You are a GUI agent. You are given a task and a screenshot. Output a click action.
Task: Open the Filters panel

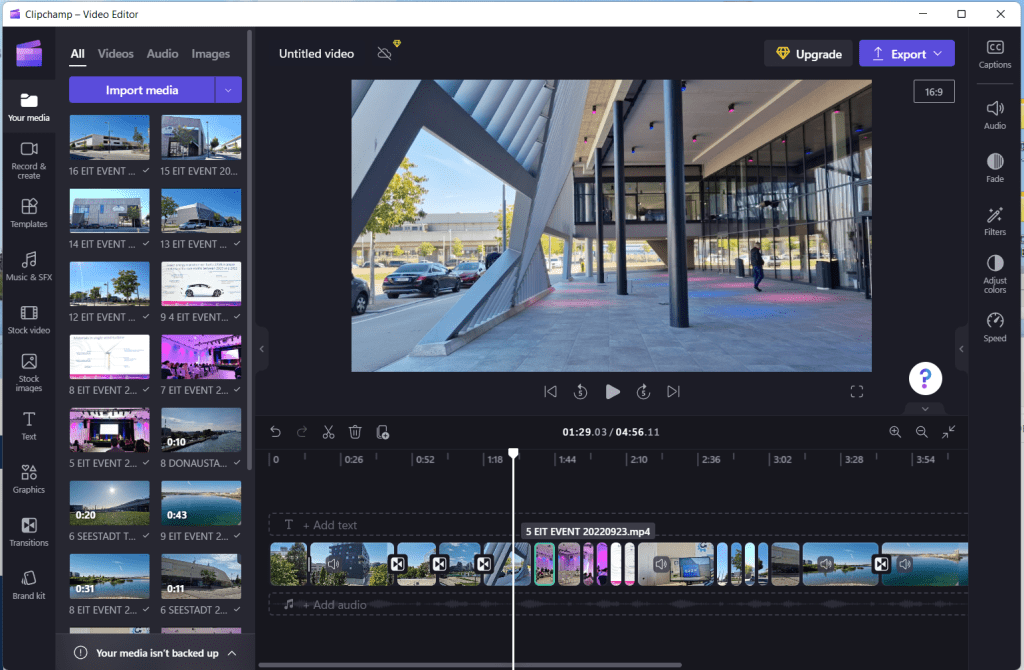pos(994,220)
